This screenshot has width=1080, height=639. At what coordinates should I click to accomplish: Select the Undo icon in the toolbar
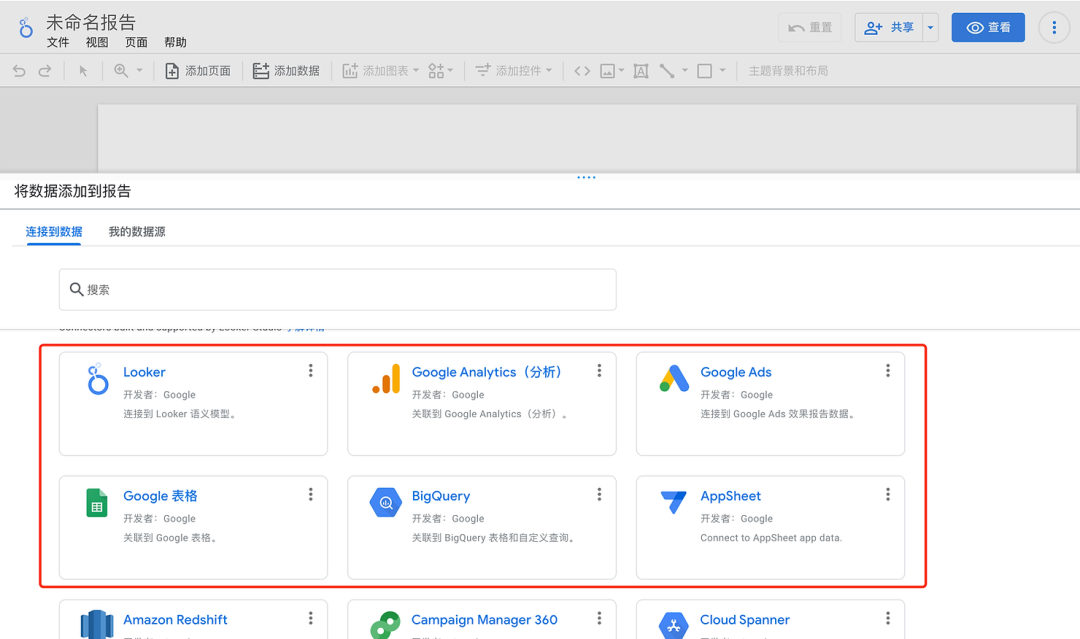19,70
